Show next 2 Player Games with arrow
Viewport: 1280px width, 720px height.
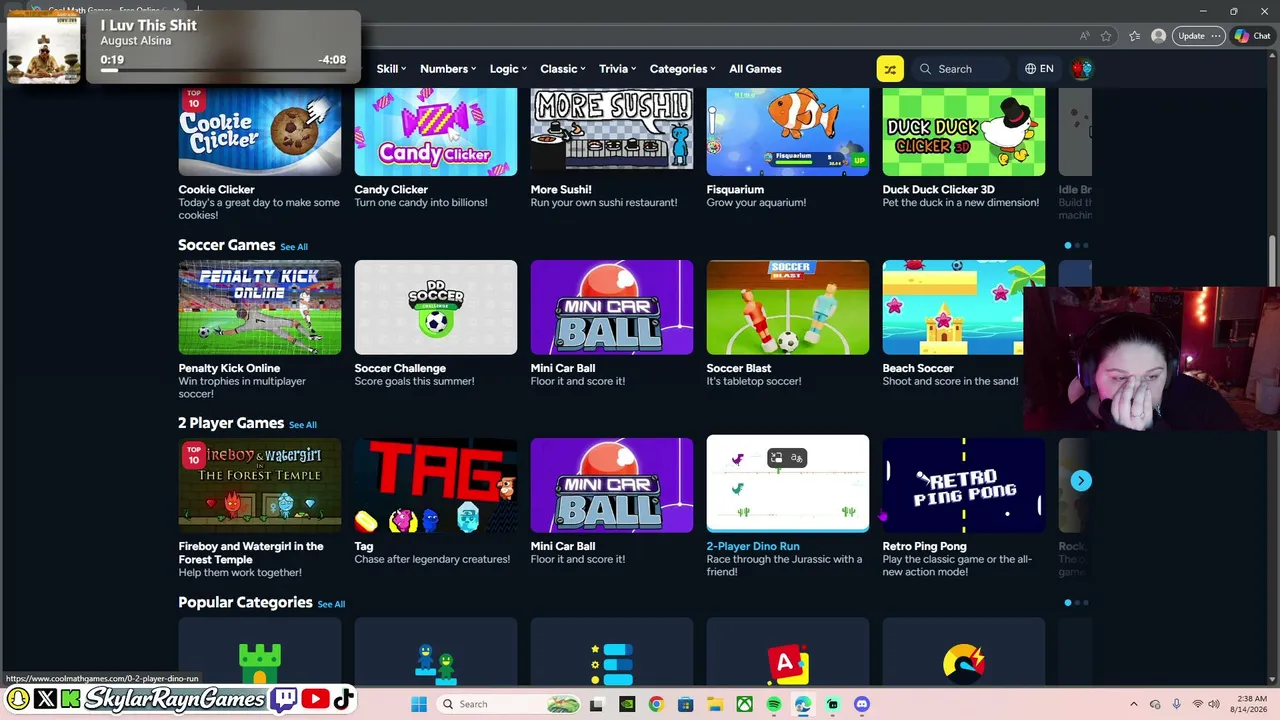[x=1081, y=481]
